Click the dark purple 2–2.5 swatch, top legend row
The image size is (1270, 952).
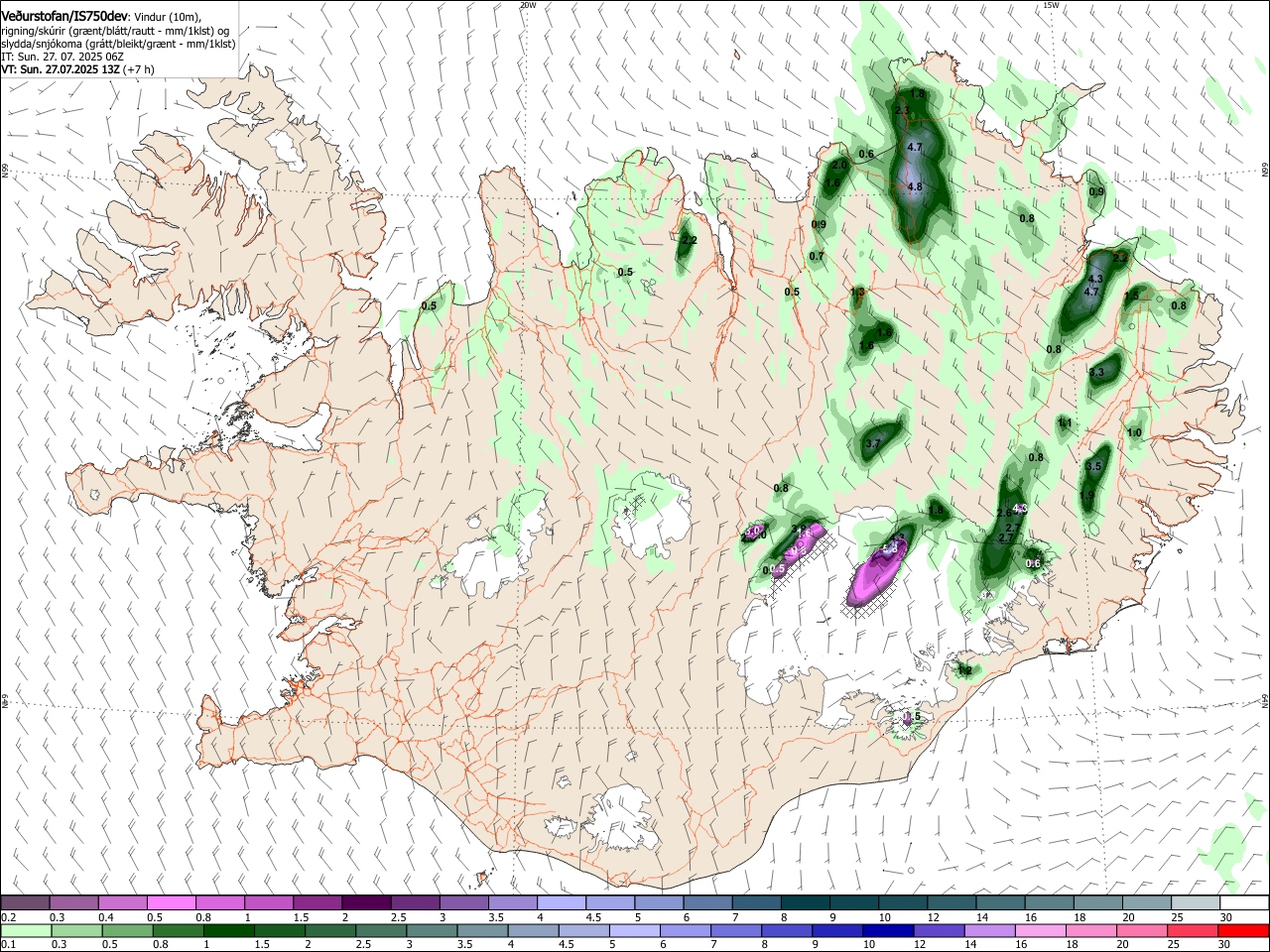[366, 903]
